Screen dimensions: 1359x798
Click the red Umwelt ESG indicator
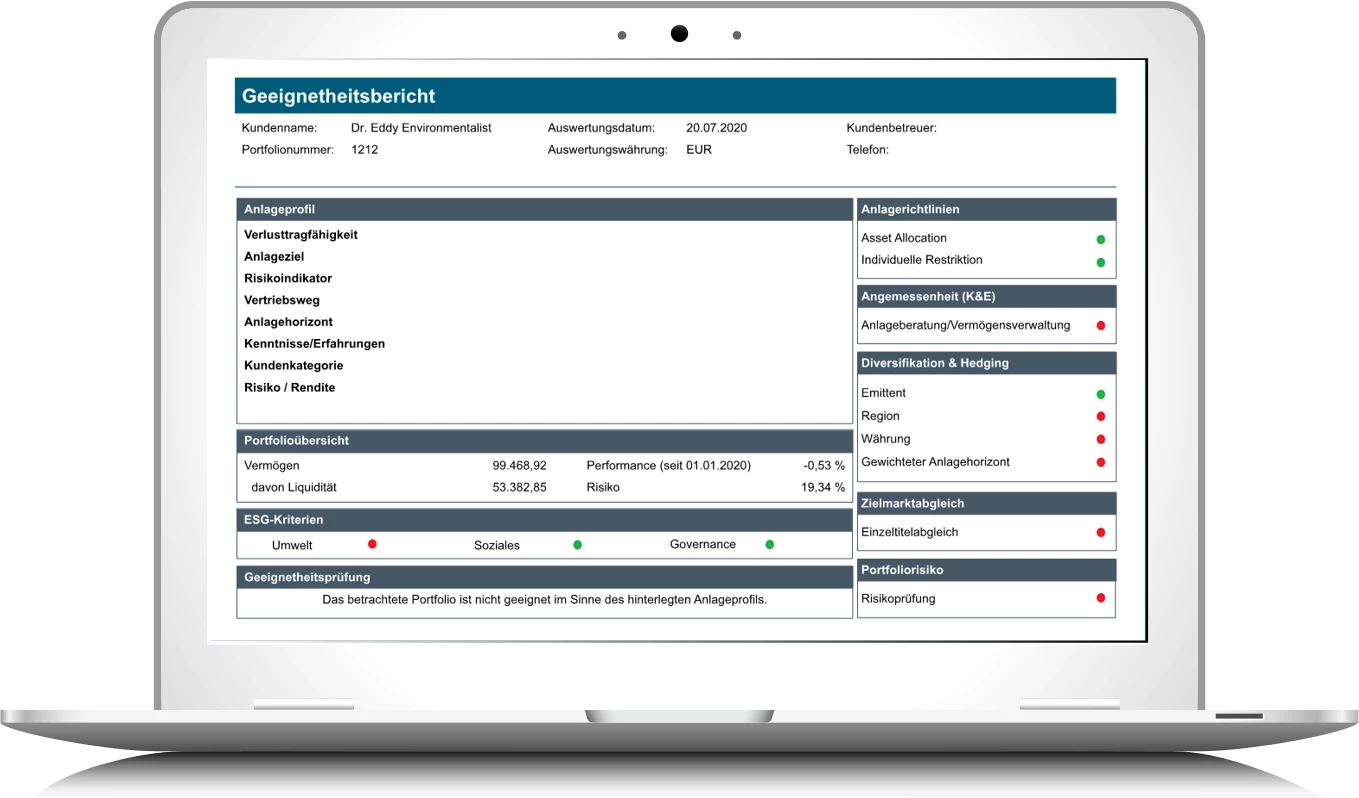372,544
